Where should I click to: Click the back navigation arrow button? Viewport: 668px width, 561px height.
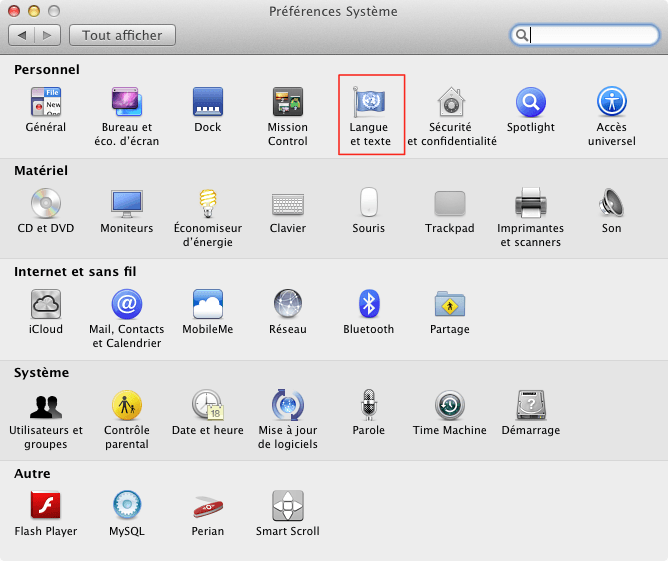click(x=22, y=35)
